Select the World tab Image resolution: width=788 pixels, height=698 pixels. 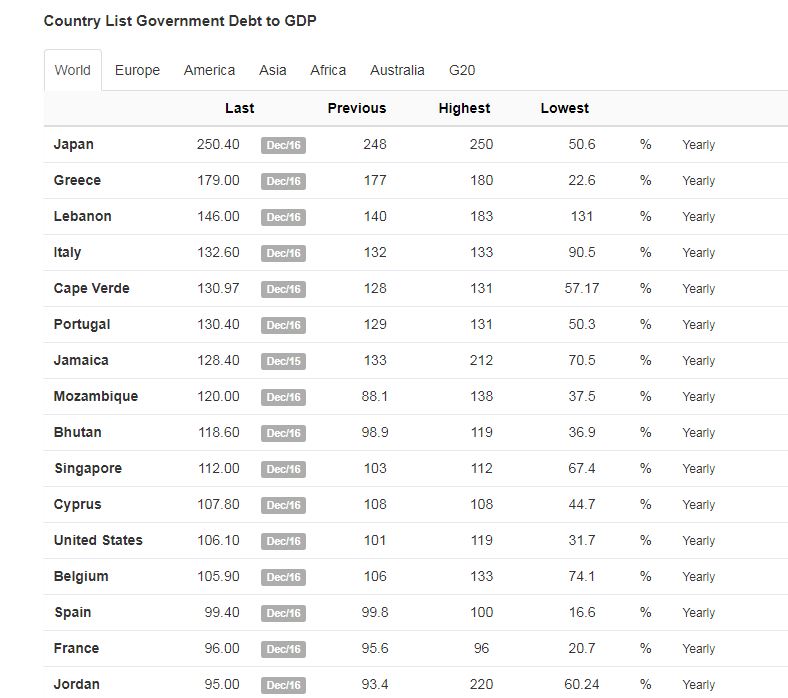coord(73,70)
